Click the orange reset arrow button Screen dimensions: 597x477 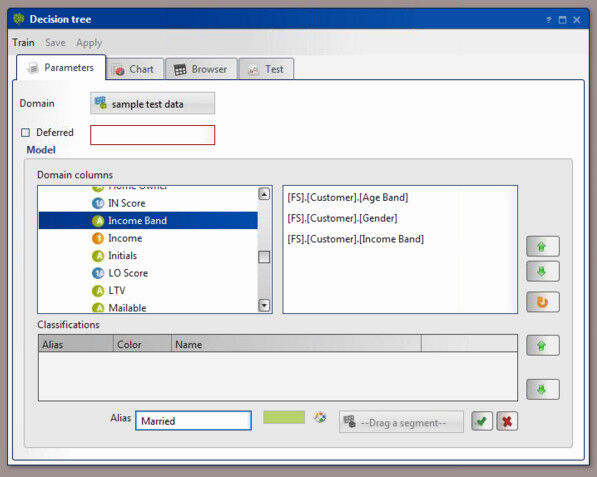click(x=543, y=302)
